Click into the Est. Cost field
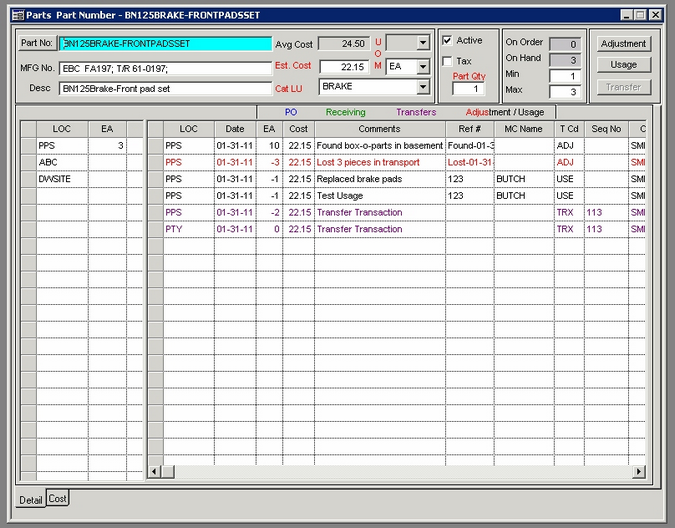675x528 pixels. coord(344,67)
